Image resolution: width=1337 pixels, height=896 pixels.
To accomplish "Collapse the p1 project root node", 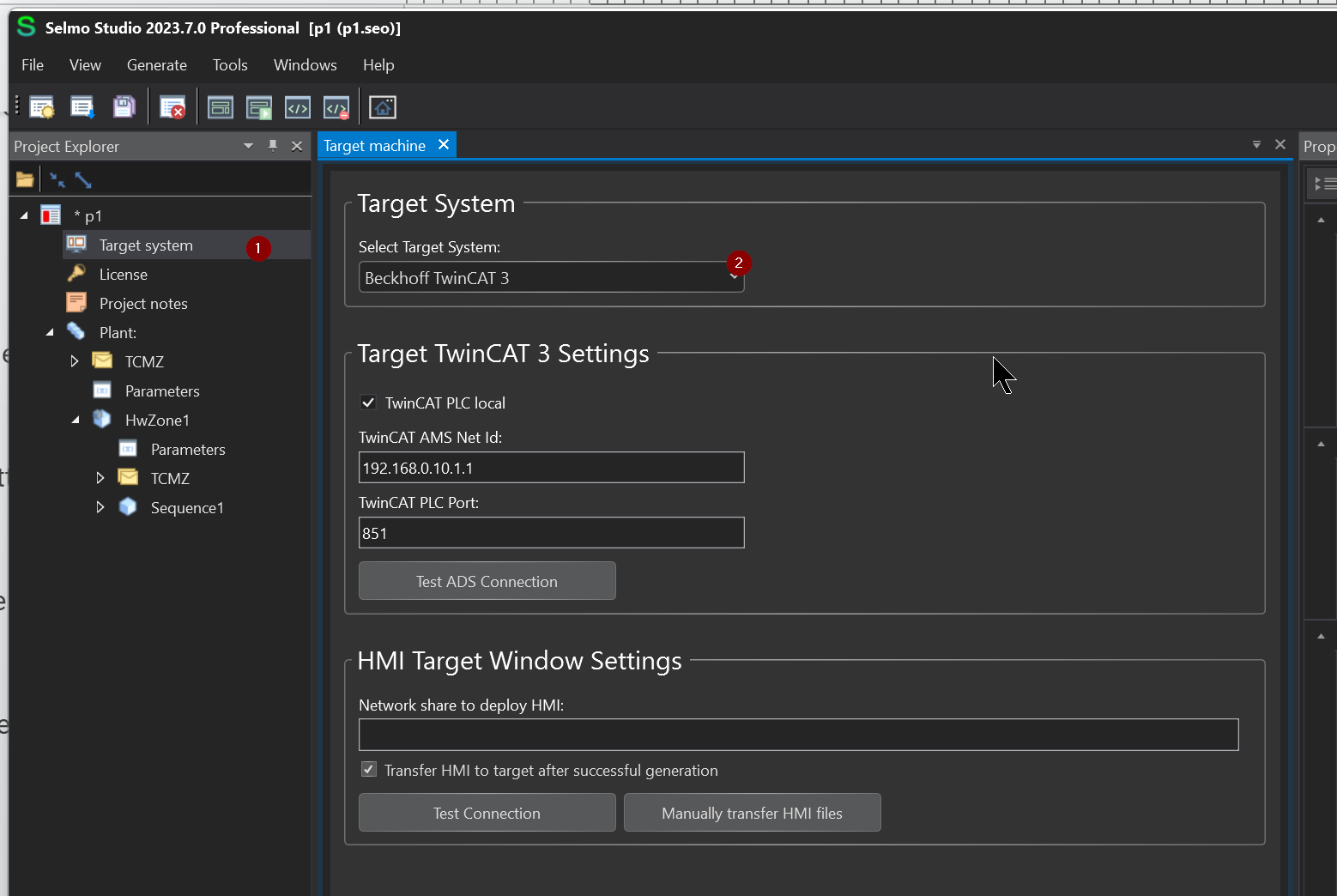I will click(24, 215).
